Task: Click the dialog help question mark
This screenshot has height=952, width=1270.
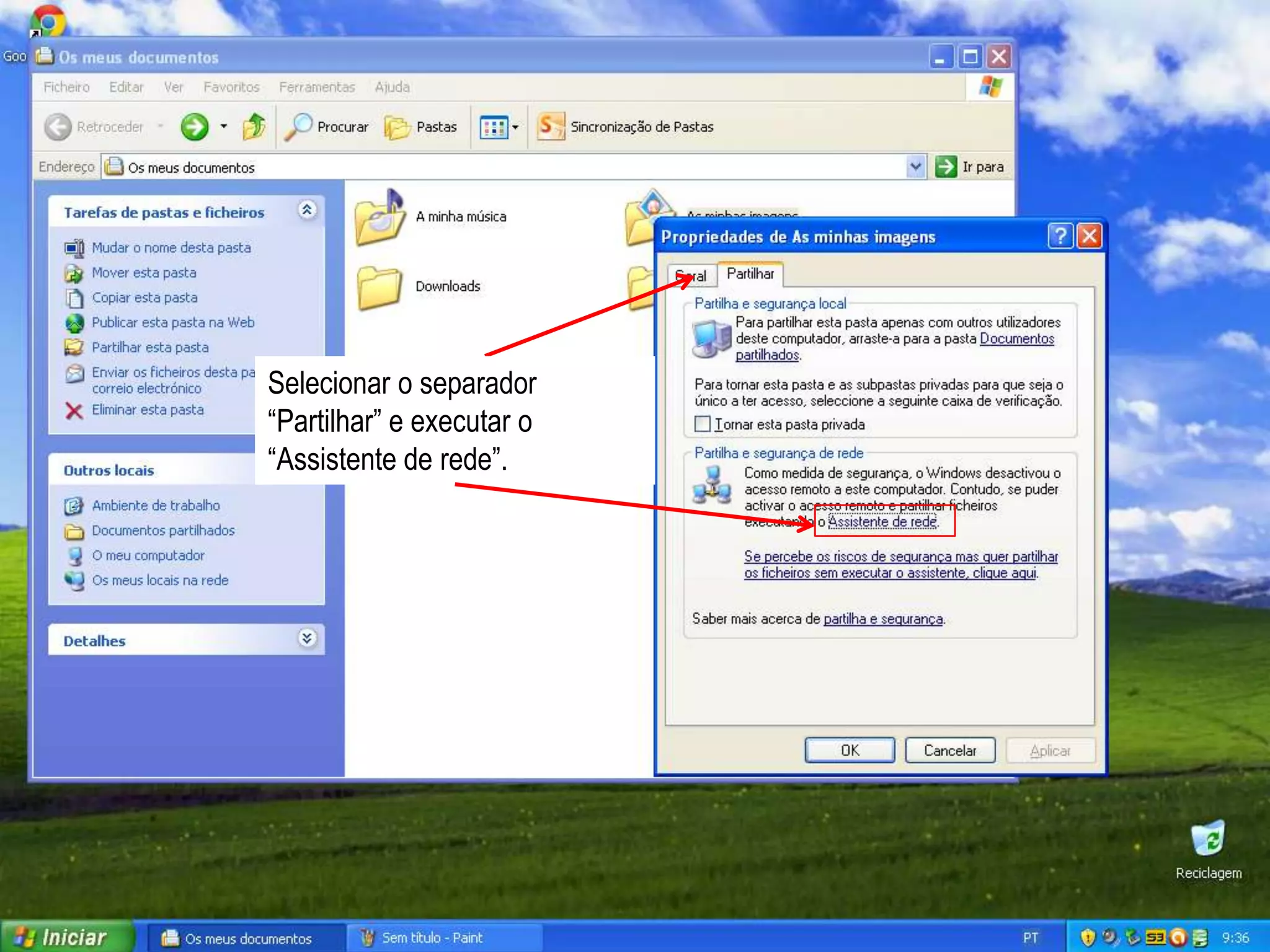Action: click(1060, 237)
